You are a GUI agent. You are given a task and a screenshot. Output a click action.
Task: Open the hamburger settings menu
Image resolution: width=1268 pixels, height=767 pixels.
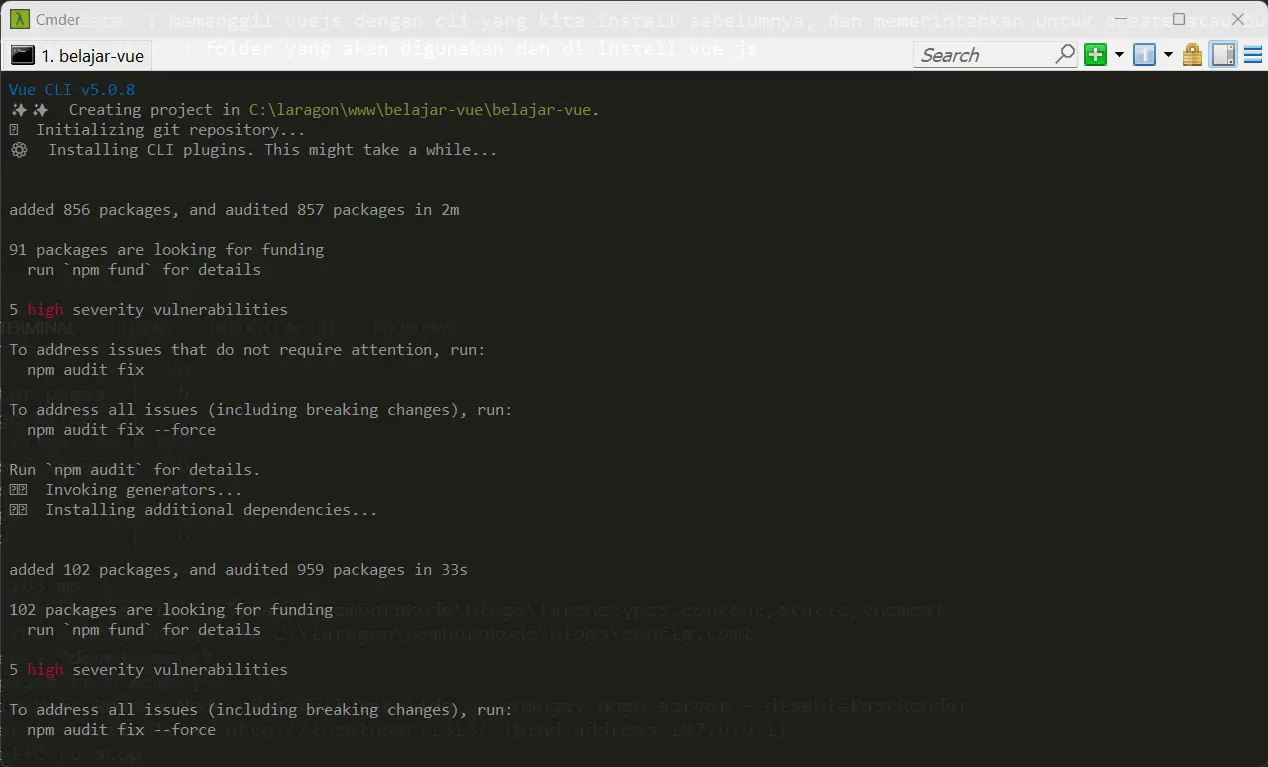point(1253,55)
